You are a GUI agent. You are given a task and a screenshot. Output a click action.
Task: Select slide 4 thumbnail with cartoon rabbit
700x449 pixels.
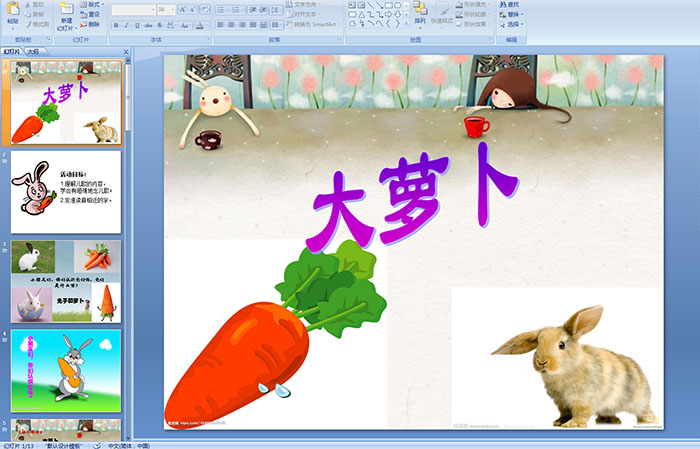tap(66, 368)
